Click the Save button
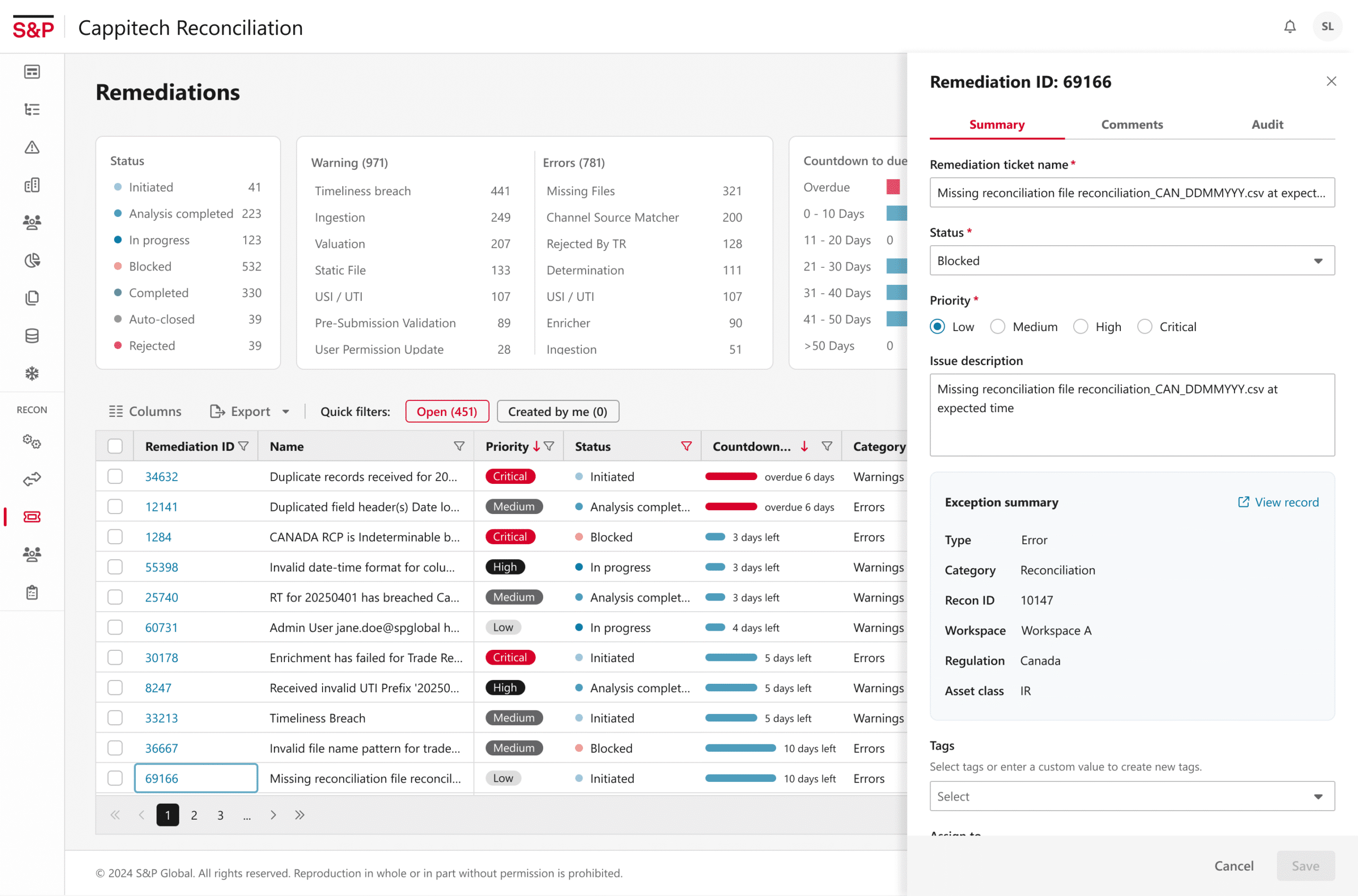Image resolution: width=1358 pixels, height=896 pixels. pos(1305,866)
